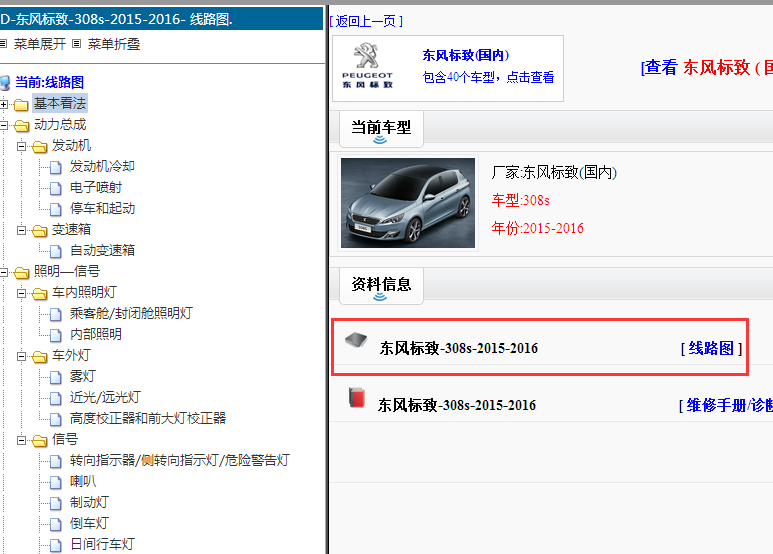Collapse the 动力总成 tree node

coord(3,125)
